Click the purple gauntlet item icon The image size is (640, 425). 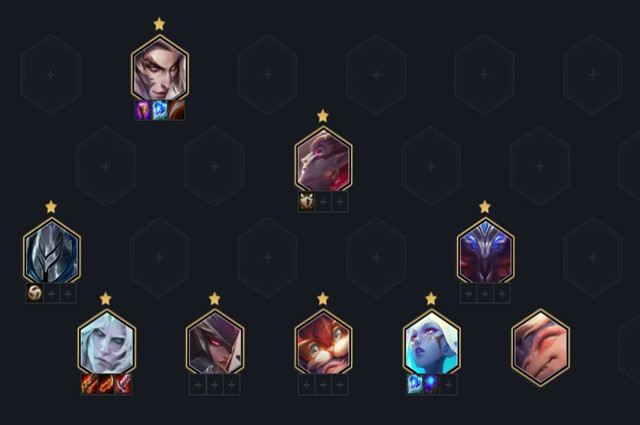pyautogui.click(x=143, y=110)
